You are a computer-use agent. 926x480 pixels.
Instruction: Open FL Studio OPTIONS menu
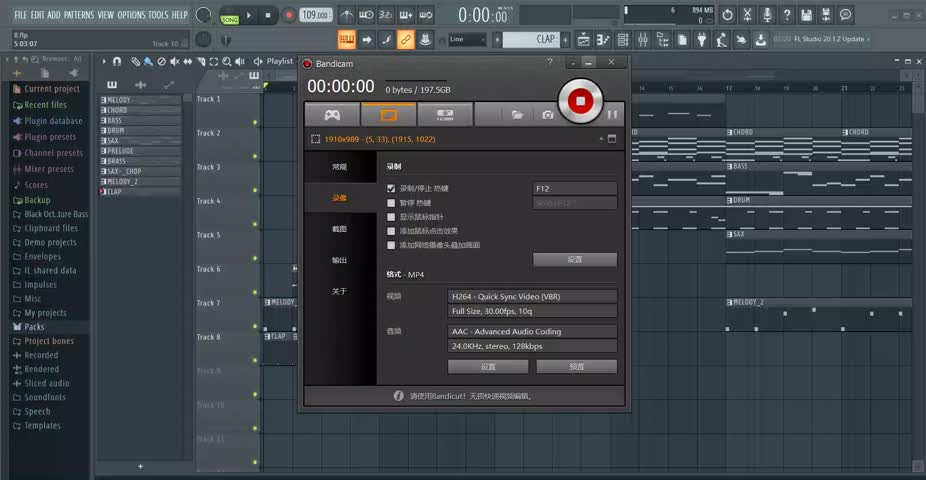pos(131,15)
